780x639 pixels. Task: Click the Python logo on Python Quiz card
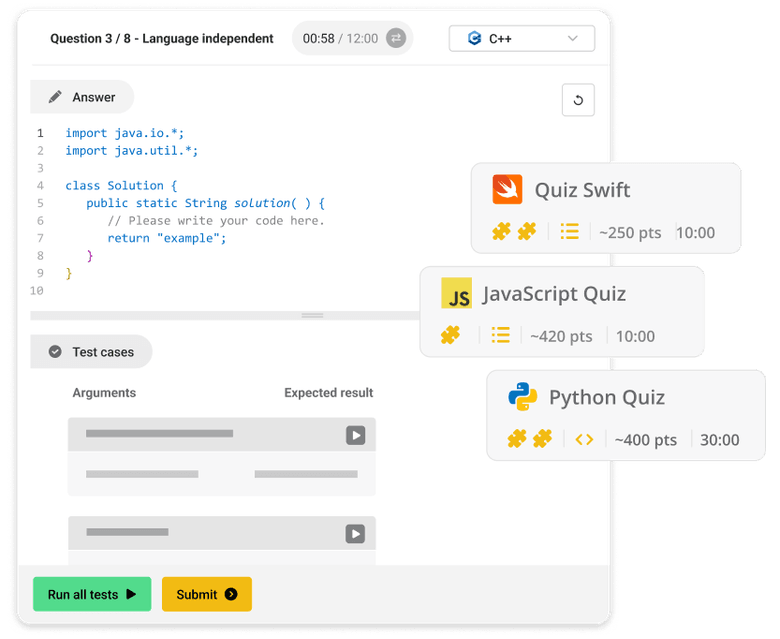(x=522, y=397)
